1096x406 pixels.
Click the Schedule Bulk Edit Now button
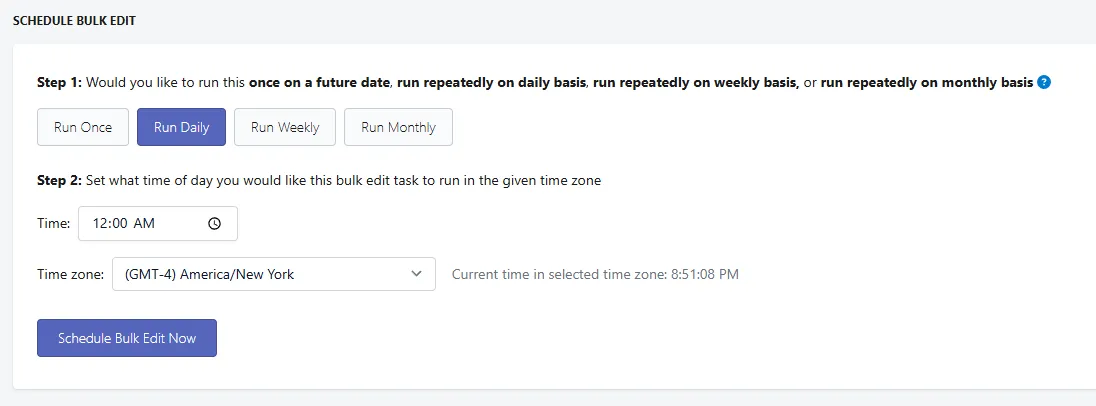[127, 338]
